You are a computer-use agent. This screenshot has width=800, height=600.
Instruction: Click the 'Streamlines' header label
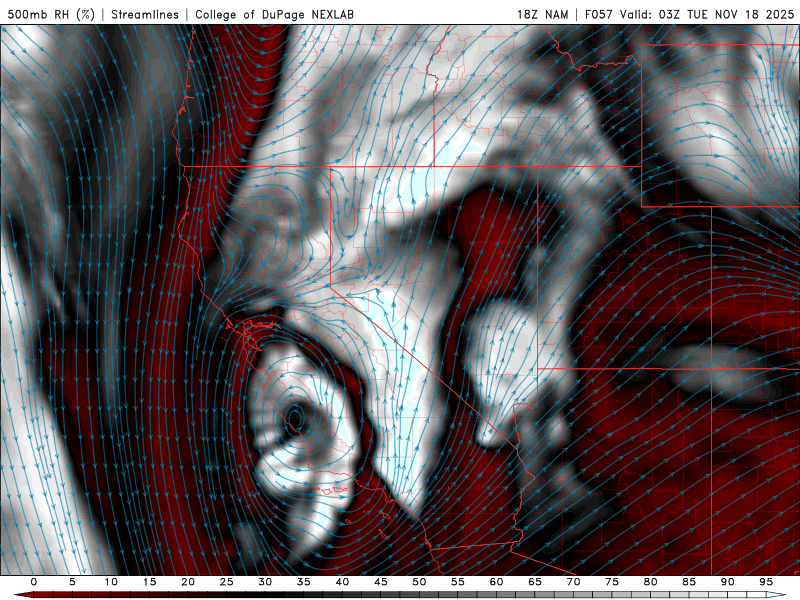[145, 14]
